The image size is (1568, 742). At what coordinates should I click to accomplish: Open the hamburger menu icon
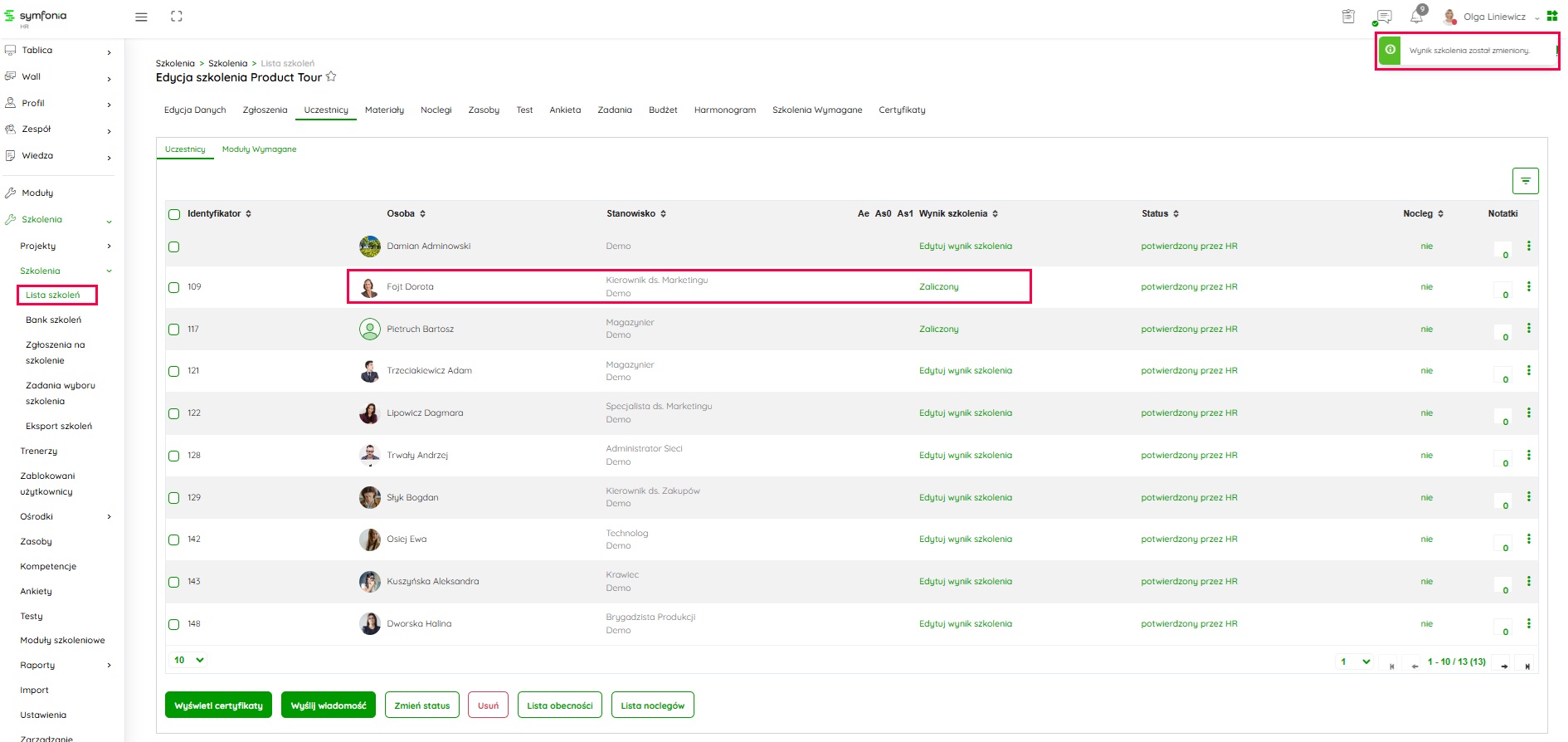coord(141,17)
